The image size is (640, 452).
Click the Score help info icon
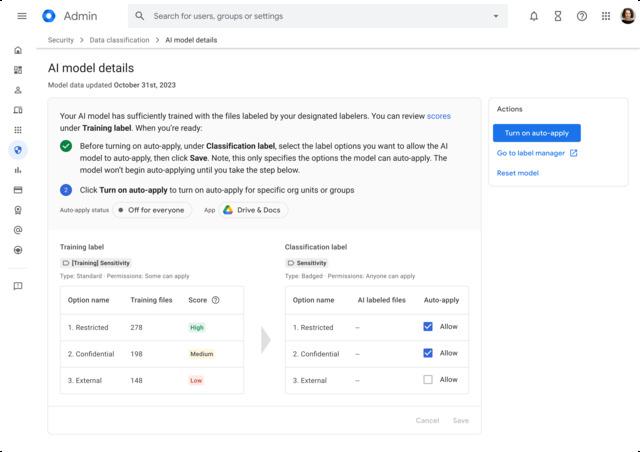click(215, 300)
